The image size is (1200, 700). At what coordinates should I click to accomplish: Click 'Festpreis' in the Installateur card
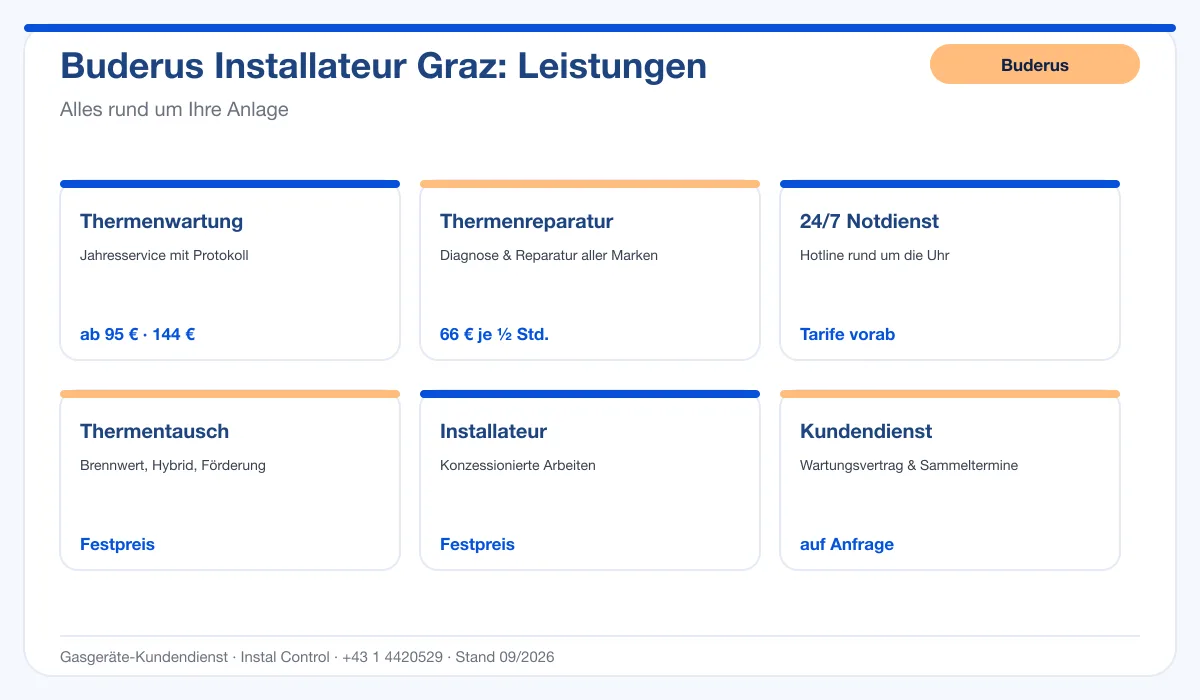click(477, 544)
